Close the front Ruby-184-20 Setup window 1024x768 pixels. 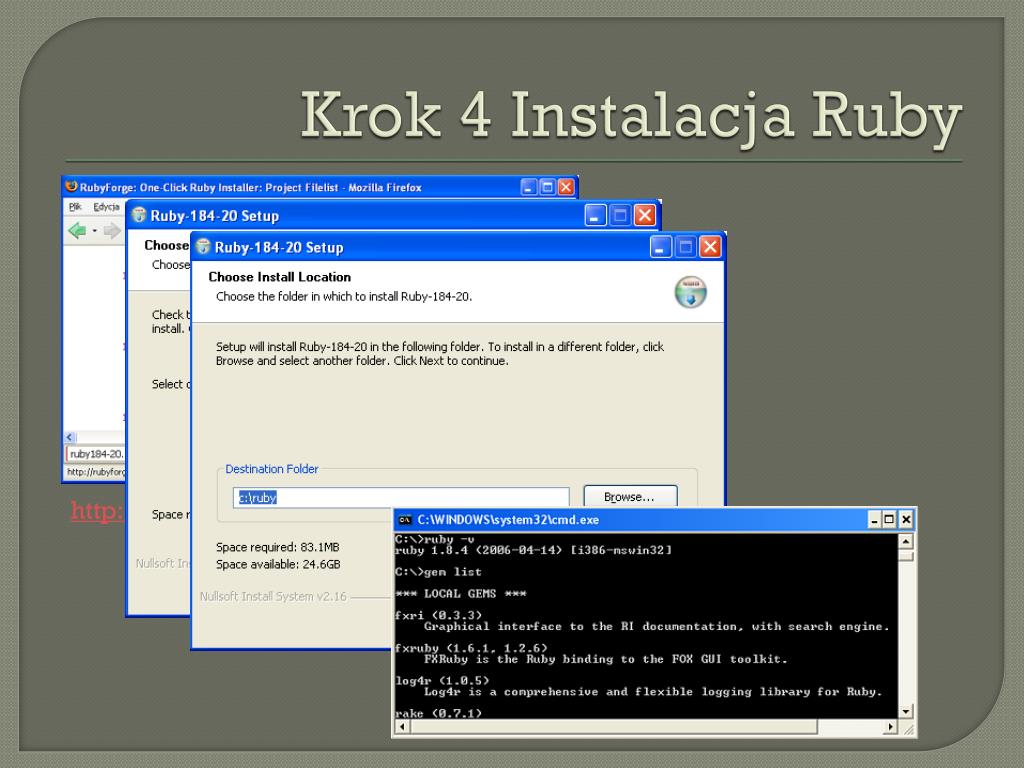coord(710,247)
